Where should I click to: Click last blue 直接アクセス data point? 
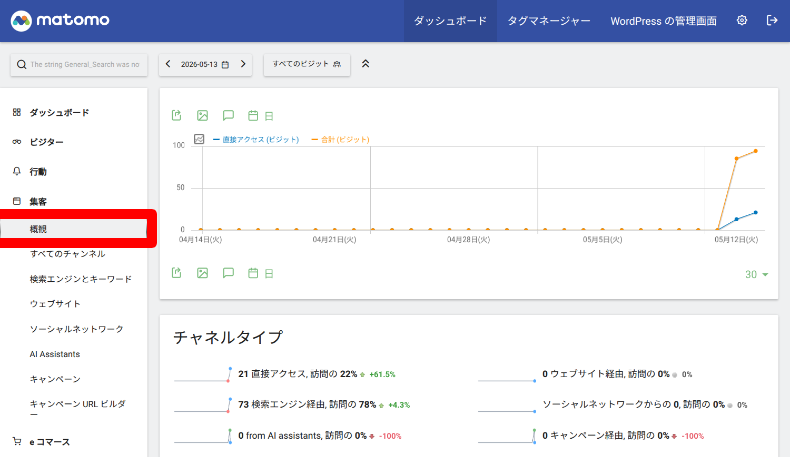[756, 213]
